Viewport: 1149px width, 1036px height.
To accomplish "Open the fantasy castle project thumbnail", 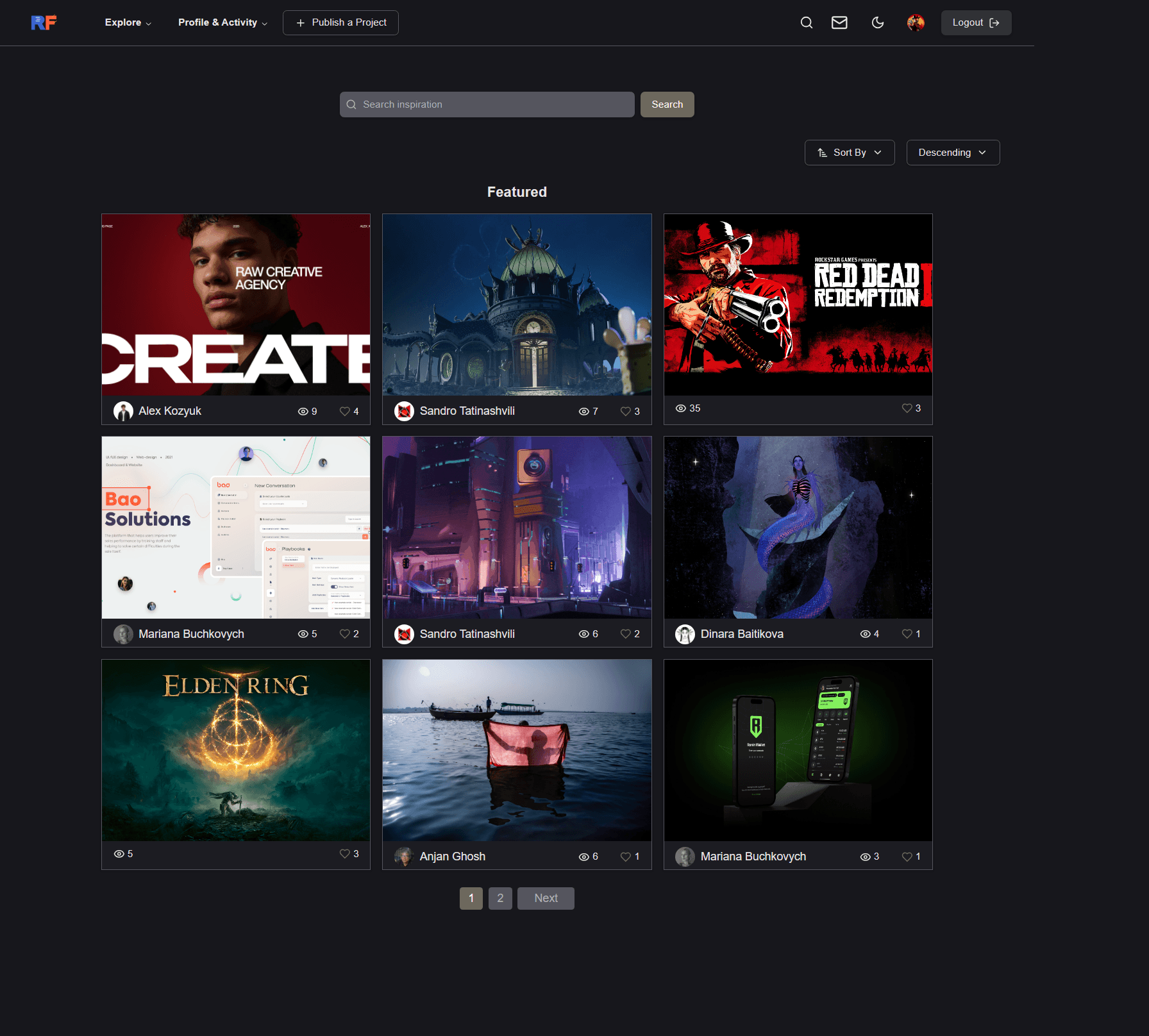I will click(x=517, y=305).
